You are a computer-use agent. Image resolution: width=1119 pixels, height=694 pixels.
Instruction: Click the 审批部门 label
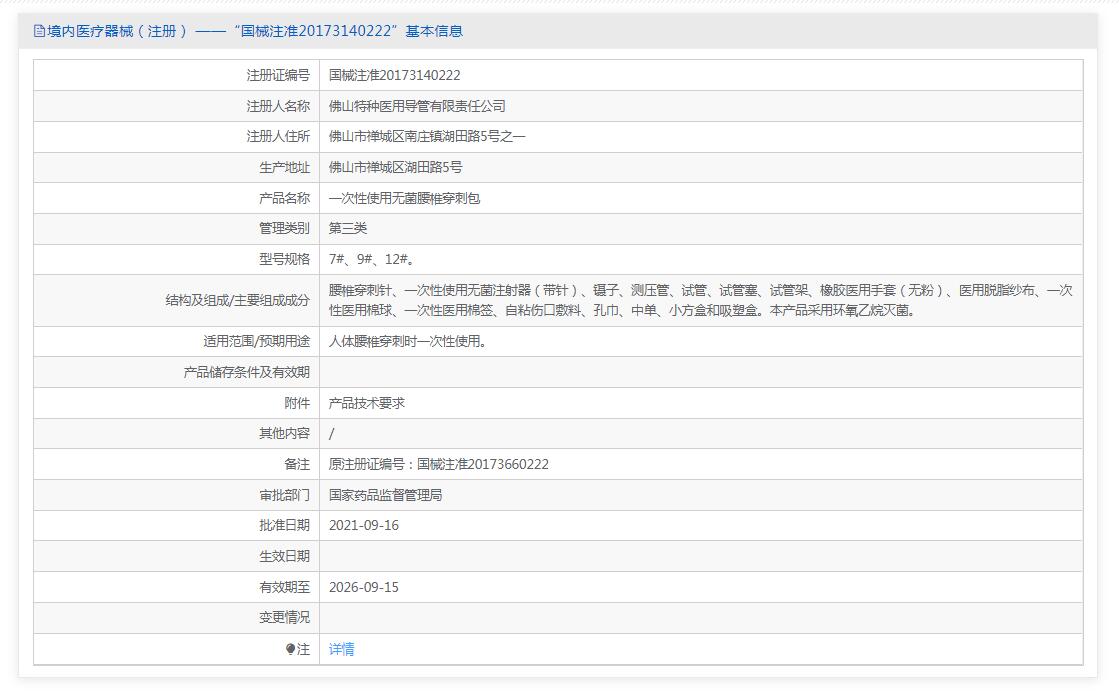(285, 495)
